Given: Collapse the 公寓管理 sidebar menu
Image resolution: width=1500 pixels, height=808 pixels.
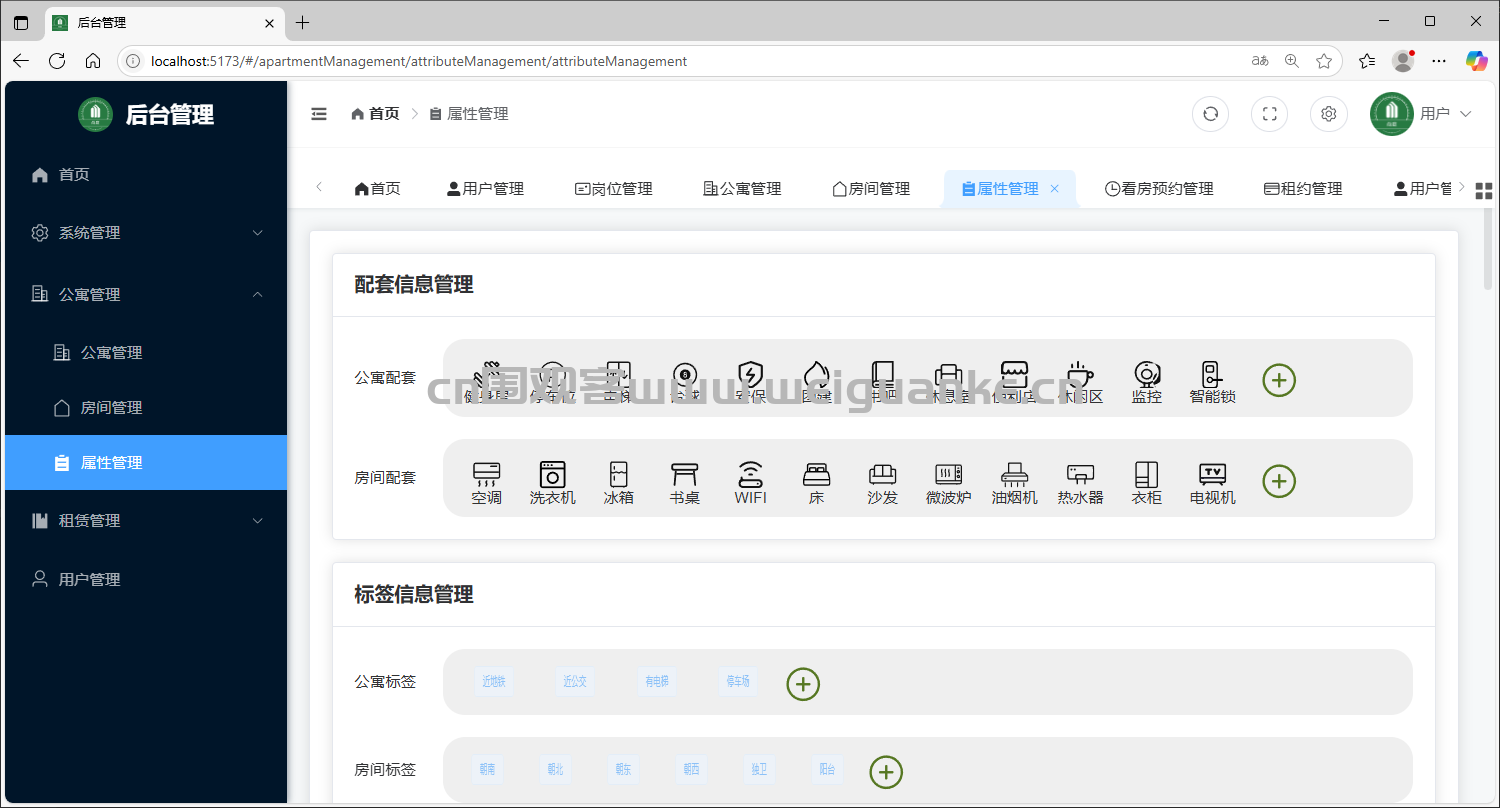Looking at the screenshot, I should 146,294.
